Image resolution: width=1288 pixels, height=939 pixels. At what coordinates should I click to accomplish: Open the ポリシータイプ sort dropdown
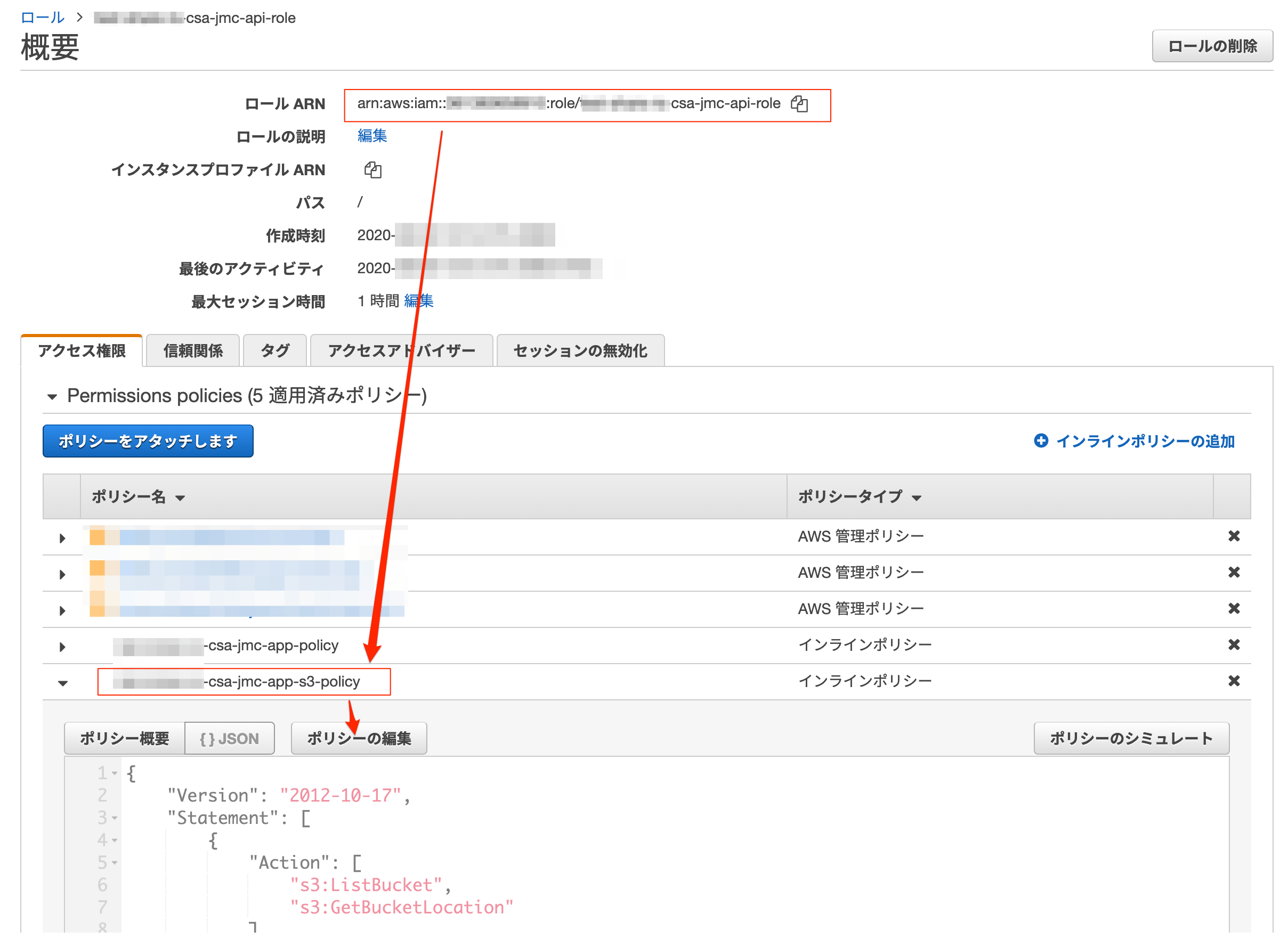point(917,497)
